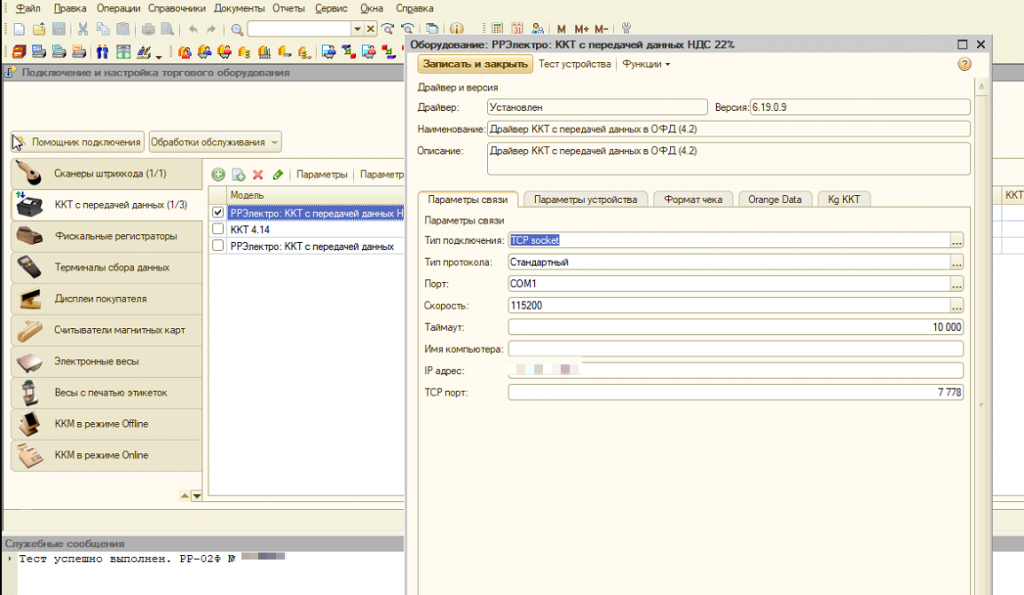Uncheck the first РРЭлектро ККТ НДС row checkbox
Image resolution: width=1024 pixels, height=595 pixels.
pyautogui.click(x=218, y=213)
